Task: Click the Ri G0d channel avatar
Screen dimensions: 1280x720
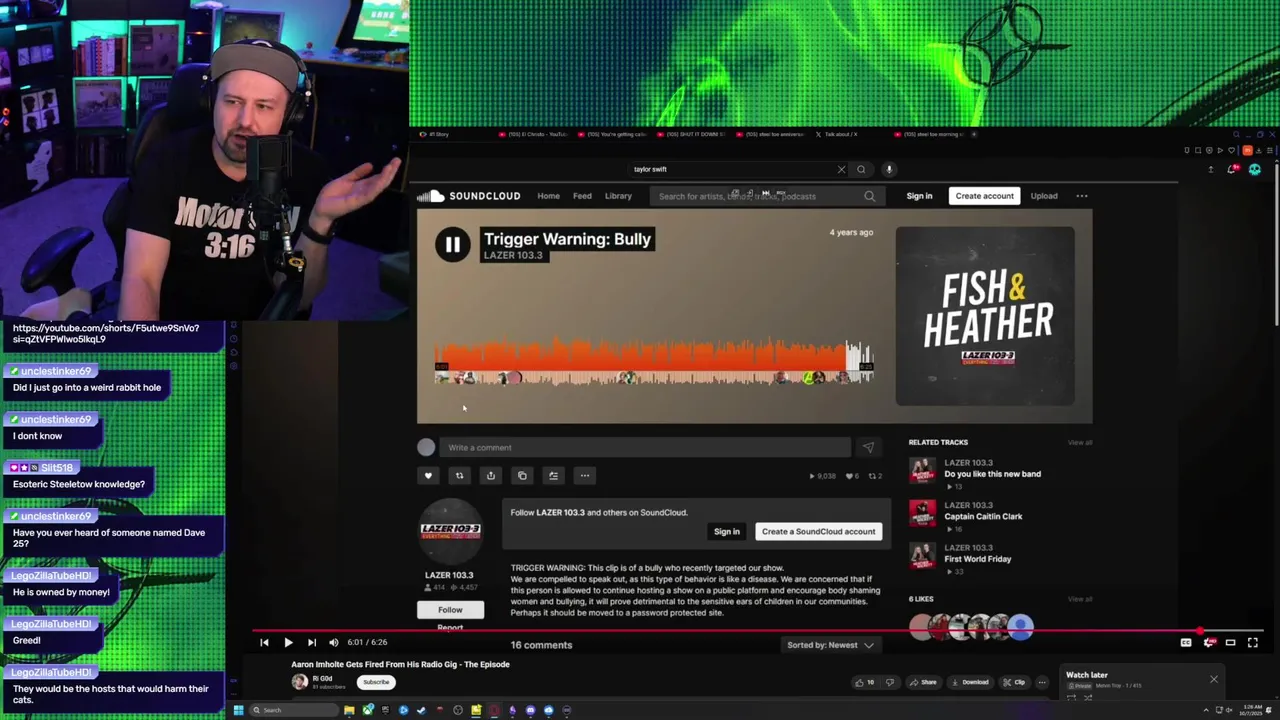Action: pyautogui.click(x=300, y=682)
